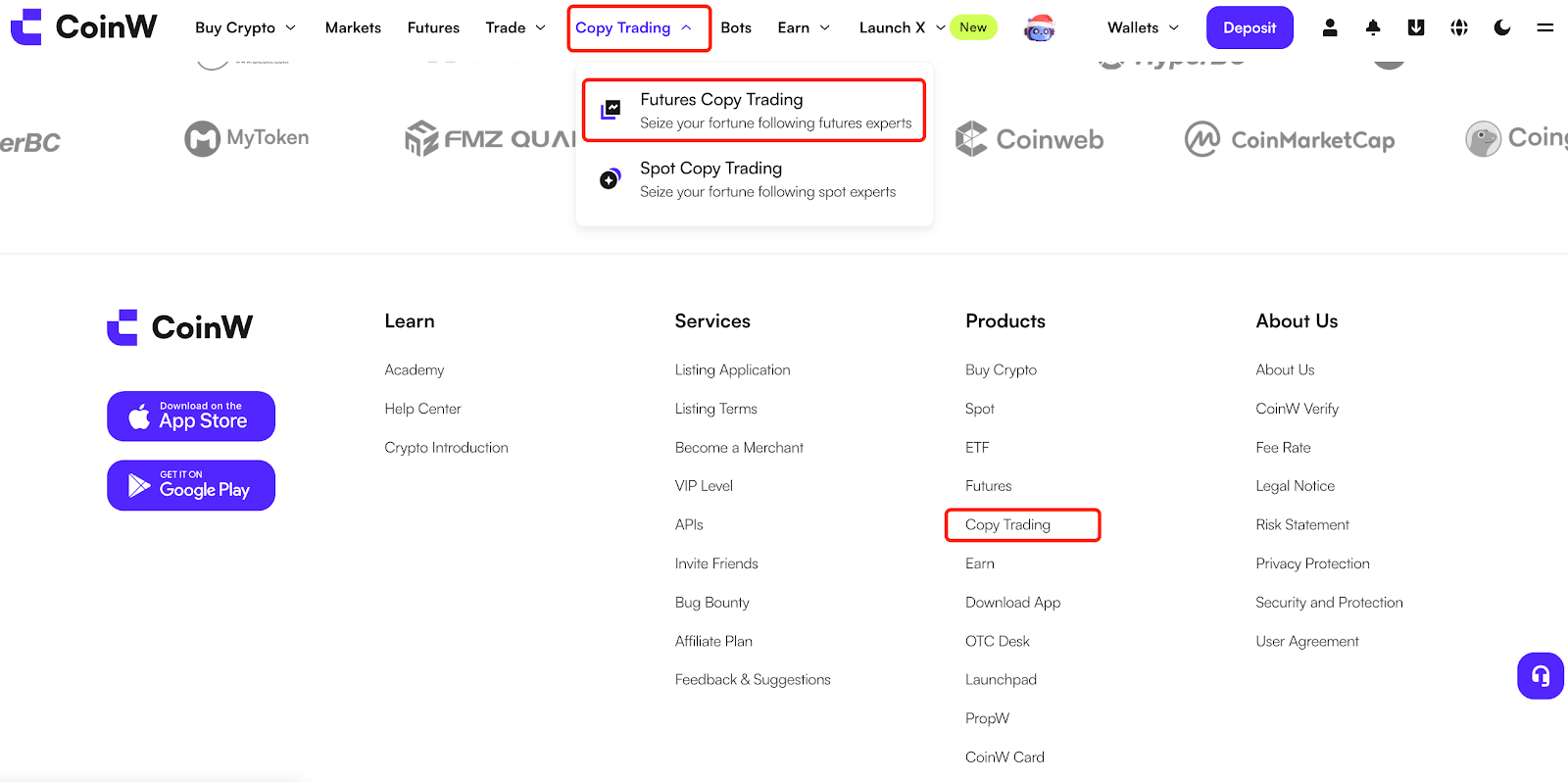Open the user profile icon
The image size is (1568, 782).
(1330, 27)
